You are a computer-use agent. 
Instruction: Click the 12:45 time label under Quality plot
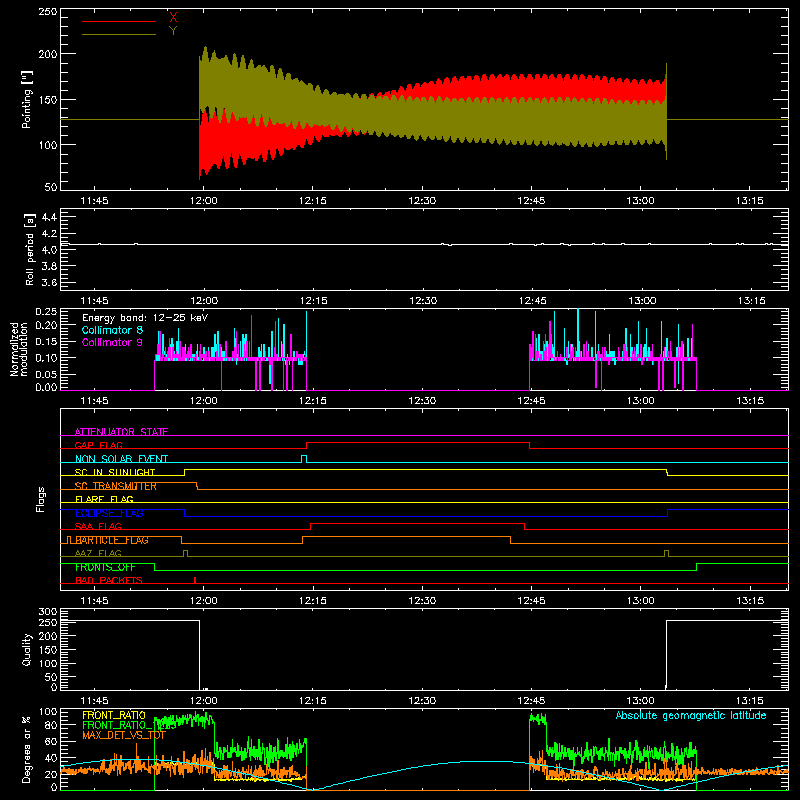[x=531, y=701]
